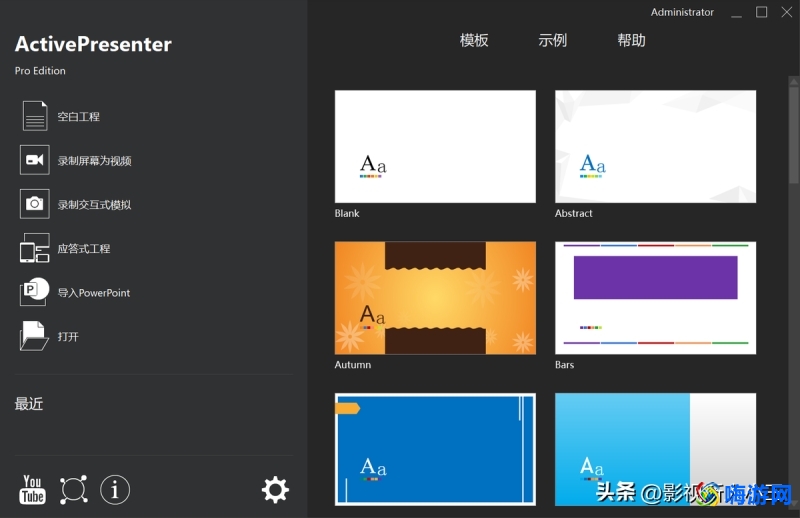Open the 帮助 tab
This screenshot has height=518, width=800.
click(632, 40)
